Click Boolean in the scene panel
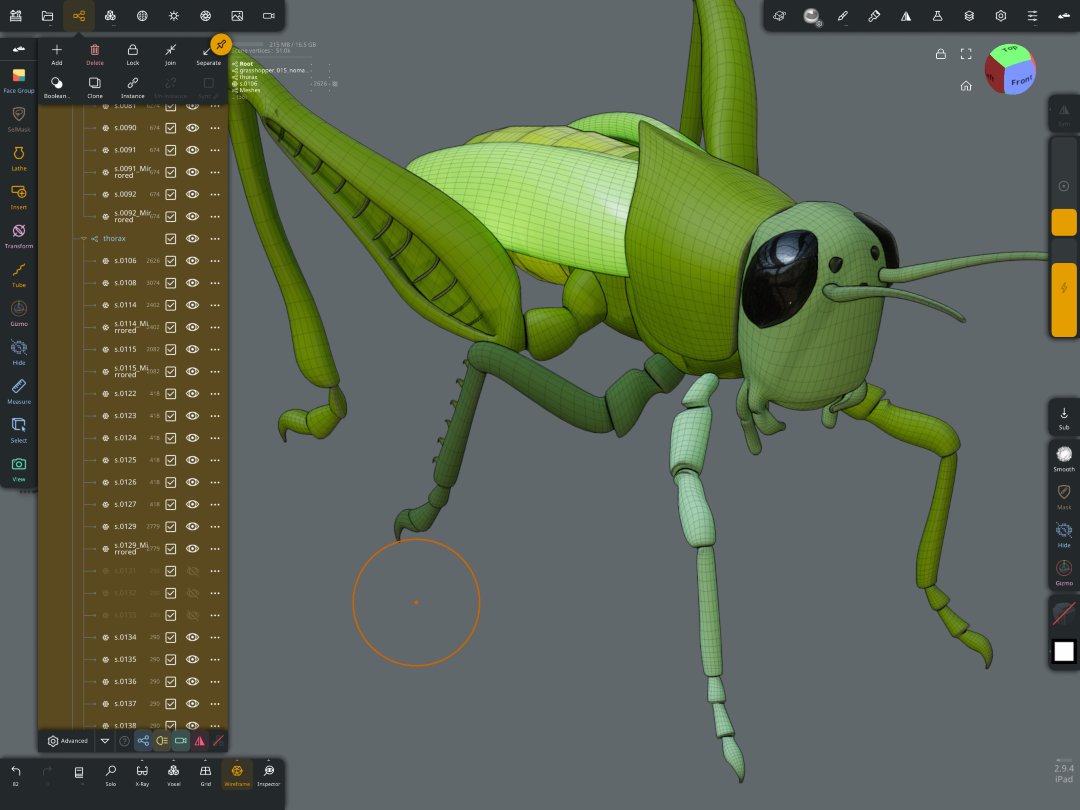1080x810 pixels. [x=56, y=87]
